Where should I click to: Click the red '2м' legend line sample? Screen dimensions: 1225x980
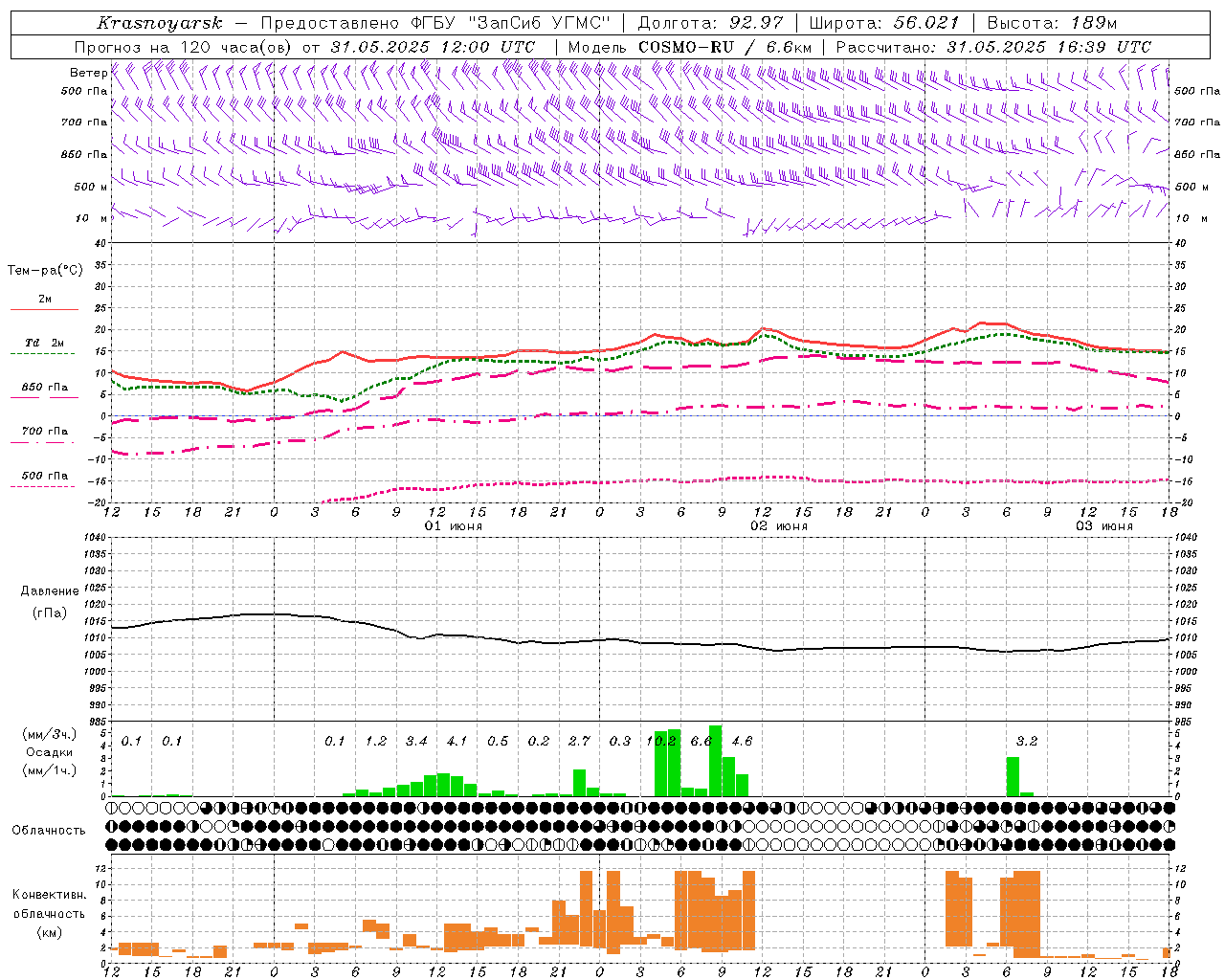click(44, 309)
